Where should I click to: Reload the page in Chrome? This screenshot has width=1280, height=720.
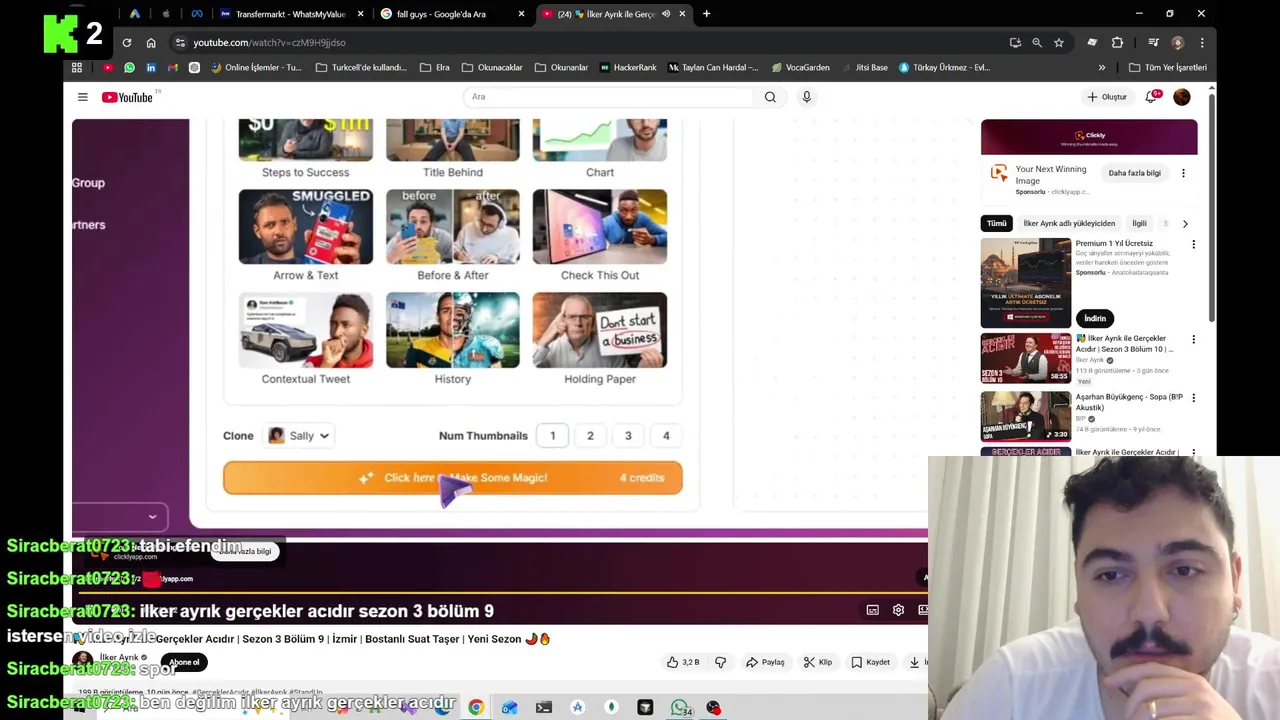(127, 43)
